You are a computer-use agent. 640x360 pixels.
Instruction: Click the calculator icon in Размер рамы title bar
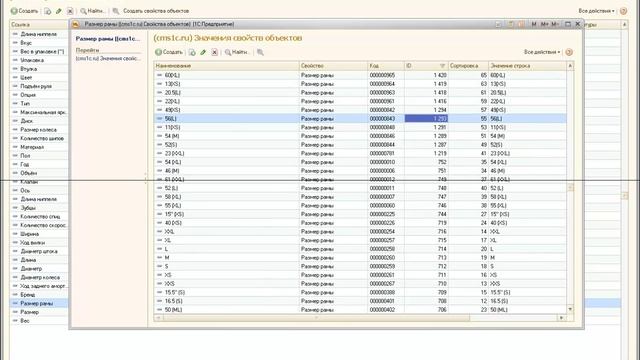(x=511, y=24)
